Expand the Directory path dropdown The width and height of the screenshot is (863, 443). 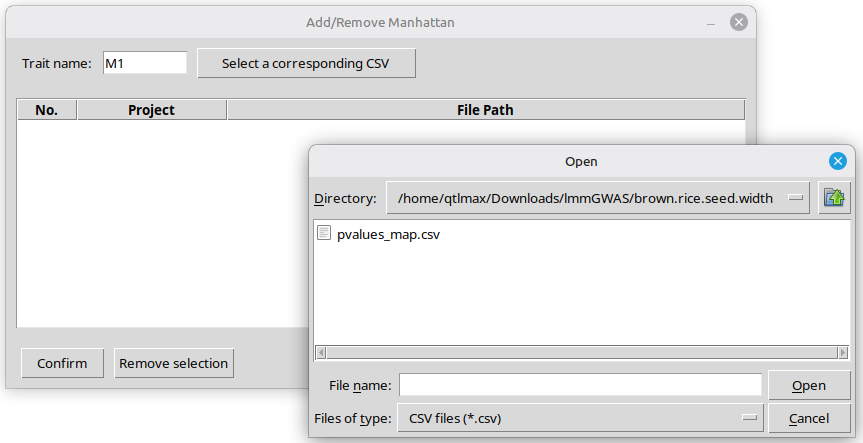796,198
